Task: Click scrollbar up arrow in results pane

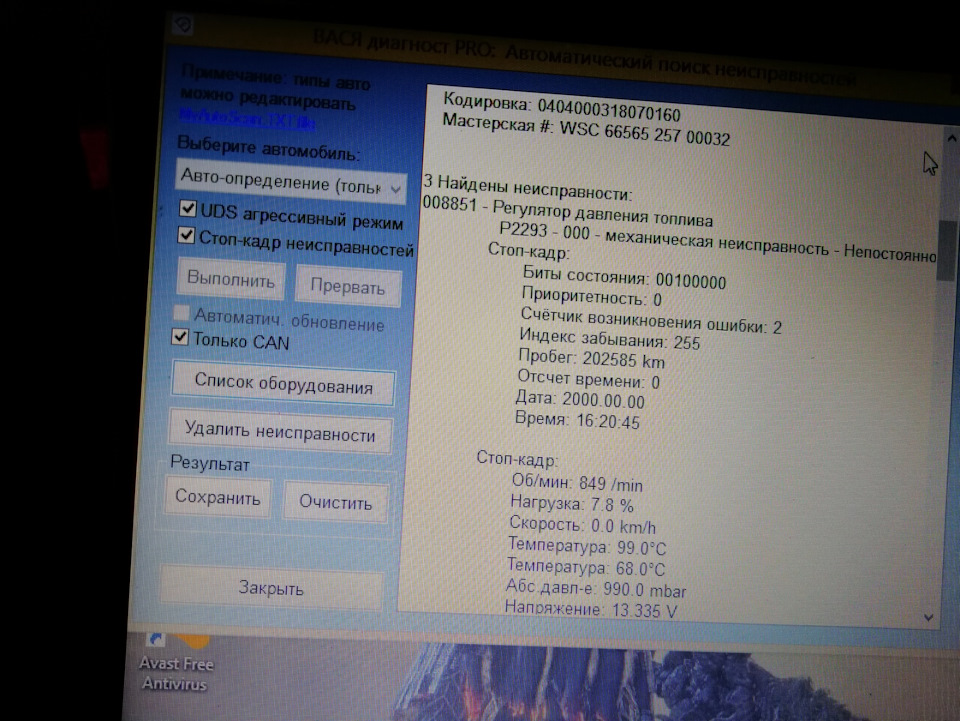Action: (x=951, y=139)
